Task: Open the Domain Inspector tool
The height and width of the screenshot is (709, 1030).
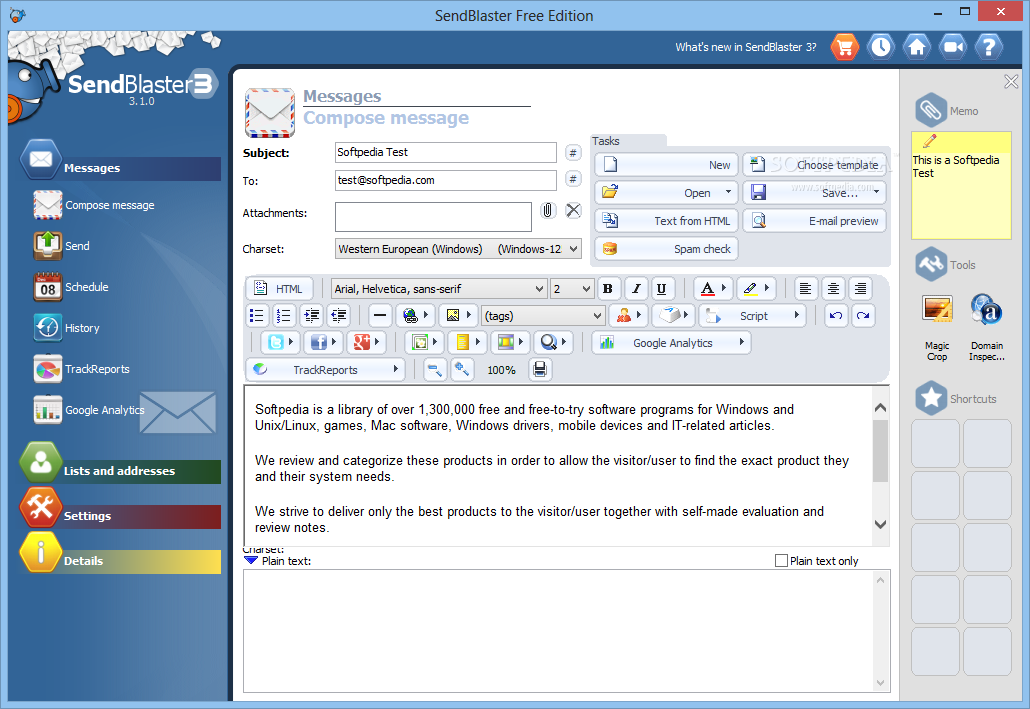Action: click(x=987, y=327)
